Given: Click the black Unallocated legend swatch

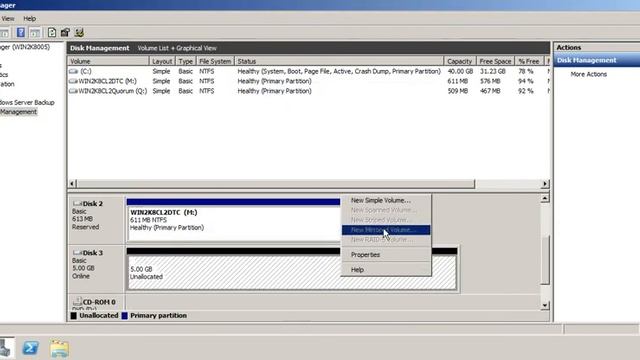Looking at the screenshot, I should click(74, 316).
